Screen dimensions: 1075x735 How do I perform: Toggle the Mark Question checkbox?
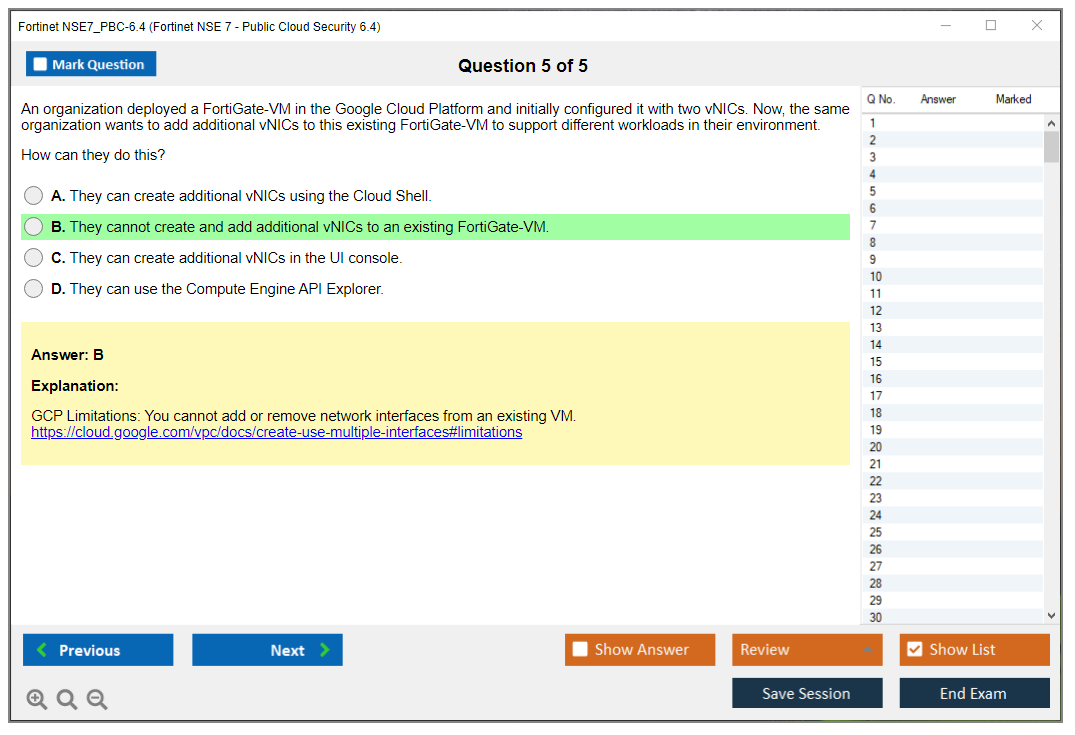coord(41,65)
